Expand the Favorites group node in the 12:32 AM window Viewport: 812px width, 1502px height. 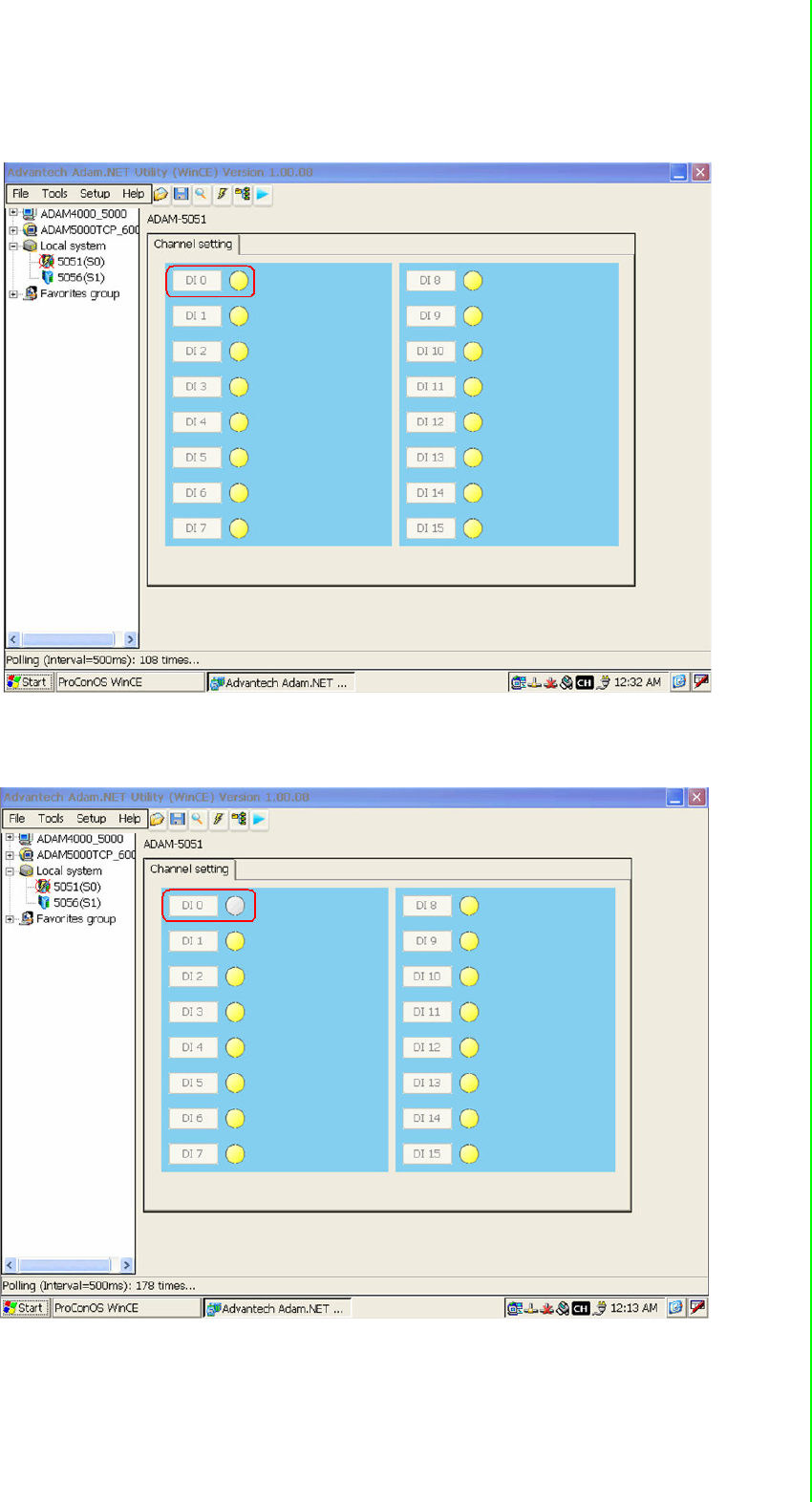coord(13,293)
